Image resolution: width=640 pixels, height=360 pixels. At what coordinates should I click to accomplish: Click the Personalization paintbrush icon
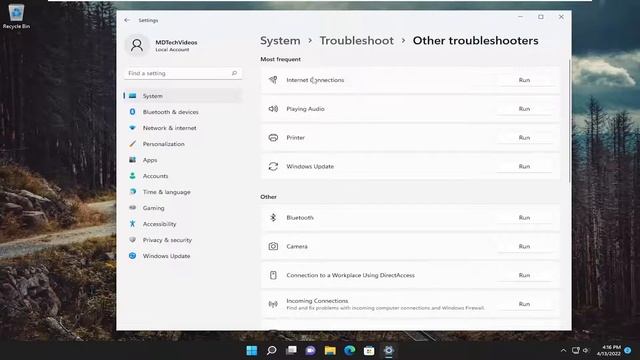(133, 144)
